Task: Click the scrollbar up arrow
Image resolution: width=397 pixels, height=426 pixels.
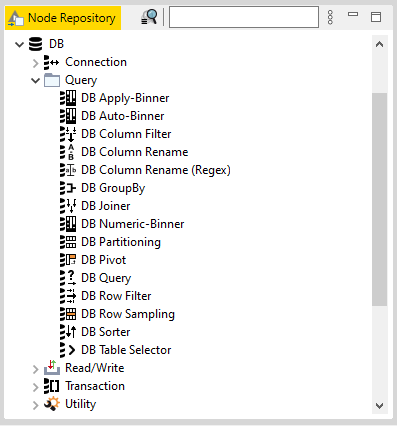Action: pos(379,44)
